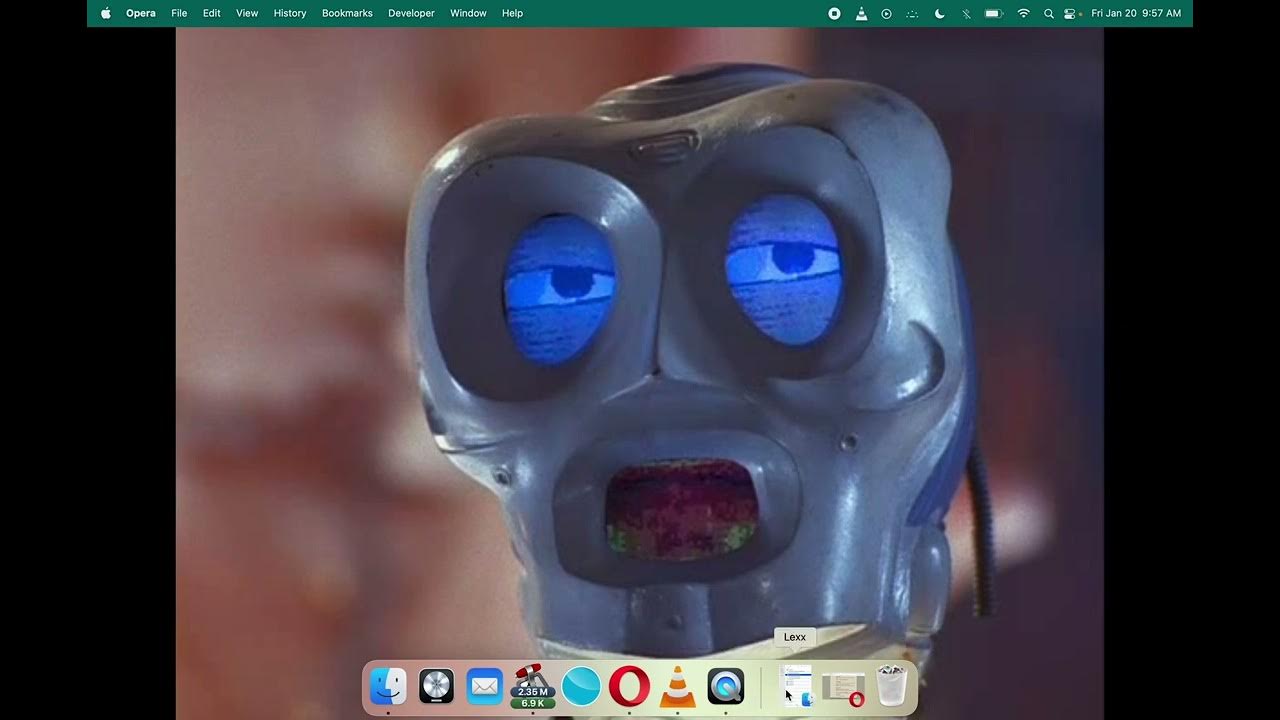Toggle Do Not Disturb moon icon
1280x720 pixels.
coord(939,13)
